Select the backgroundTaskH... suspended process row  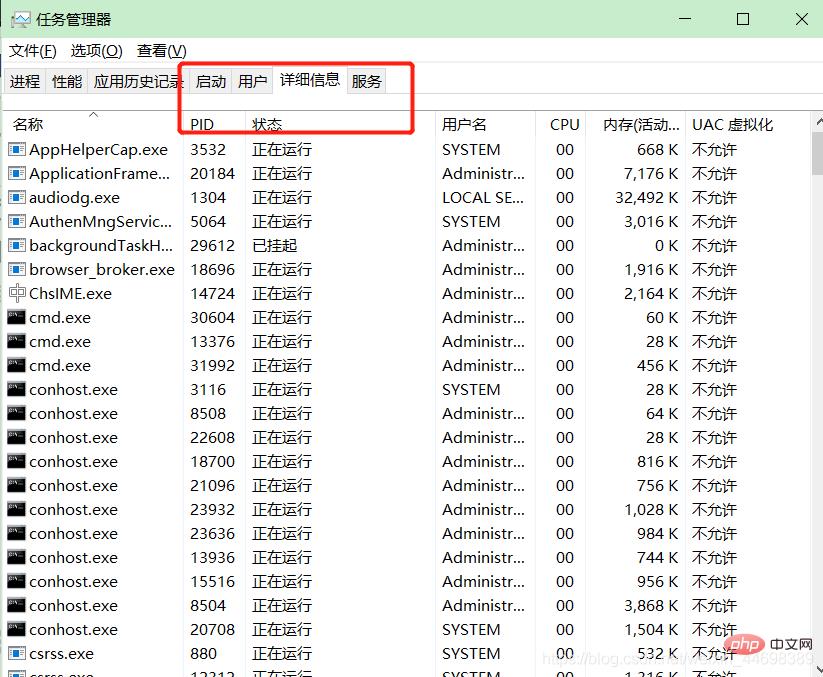click(x=100, y=246)
